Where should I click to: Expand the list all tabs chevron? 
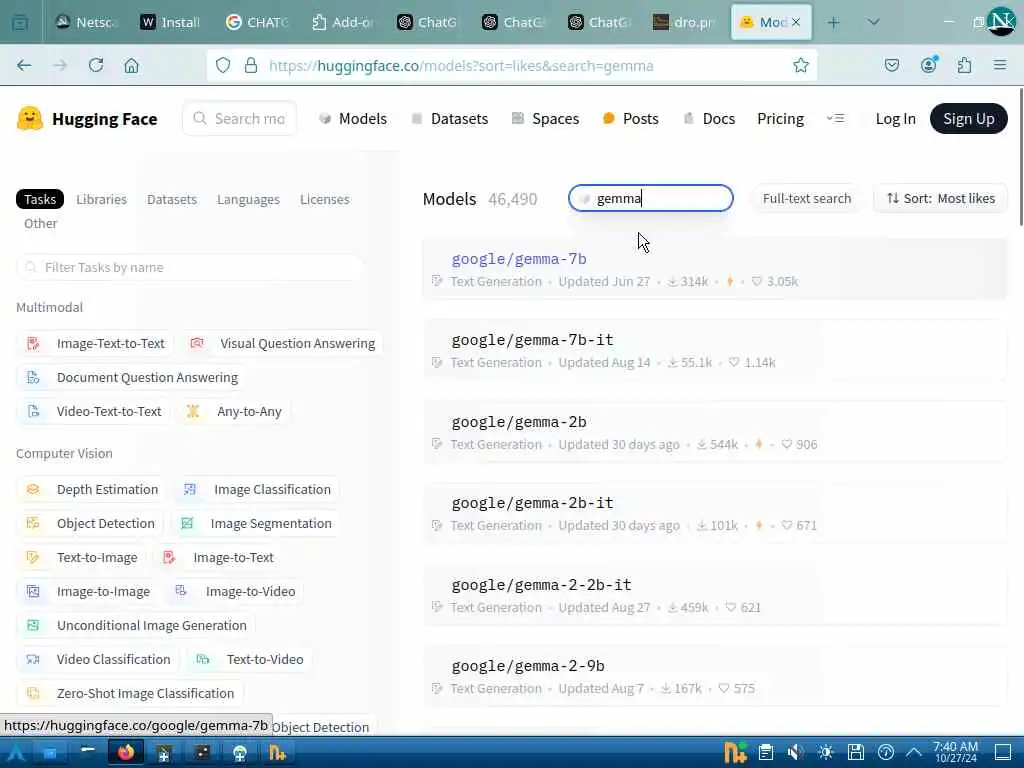[873, 22]
